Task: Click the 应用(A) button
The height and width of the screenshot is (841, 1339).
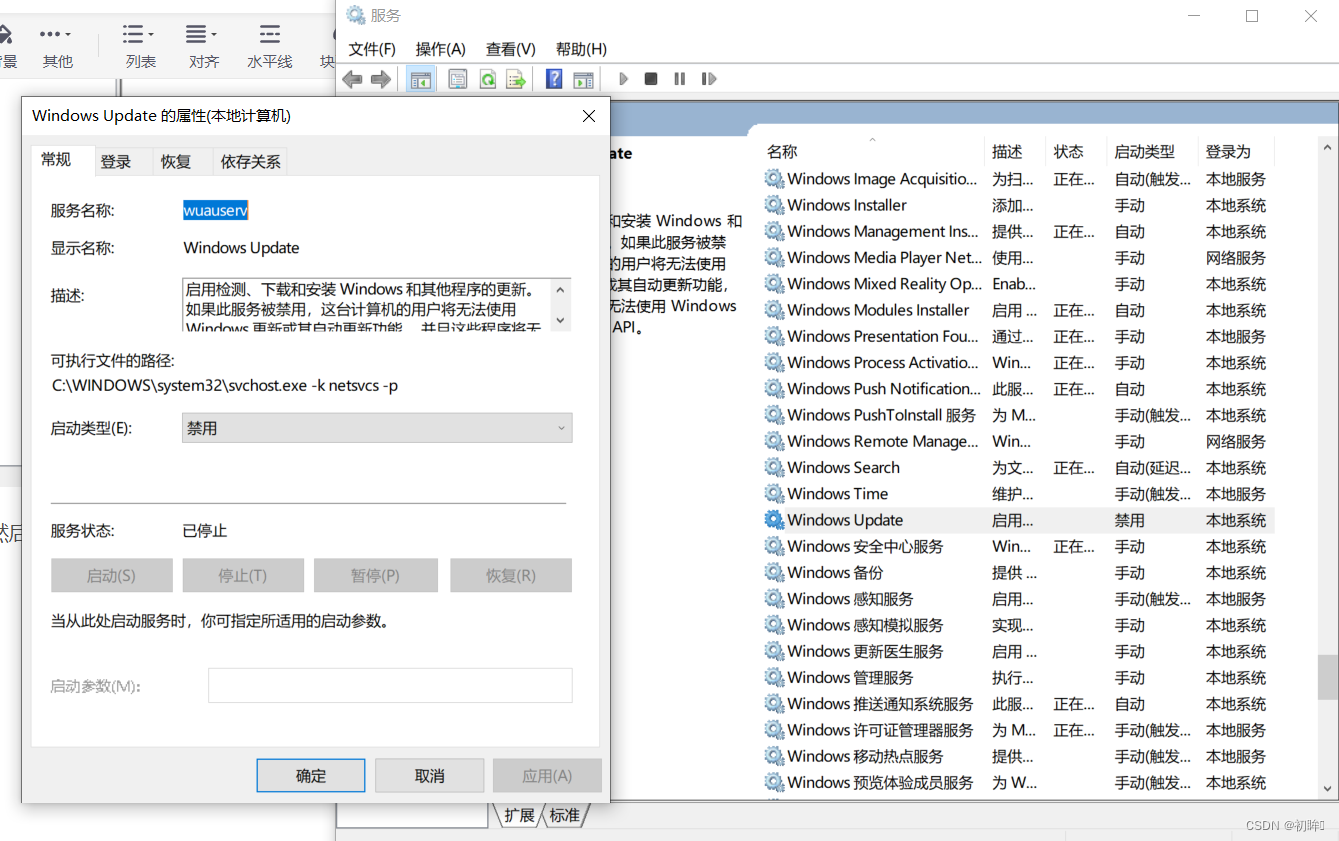Action: 547,776
